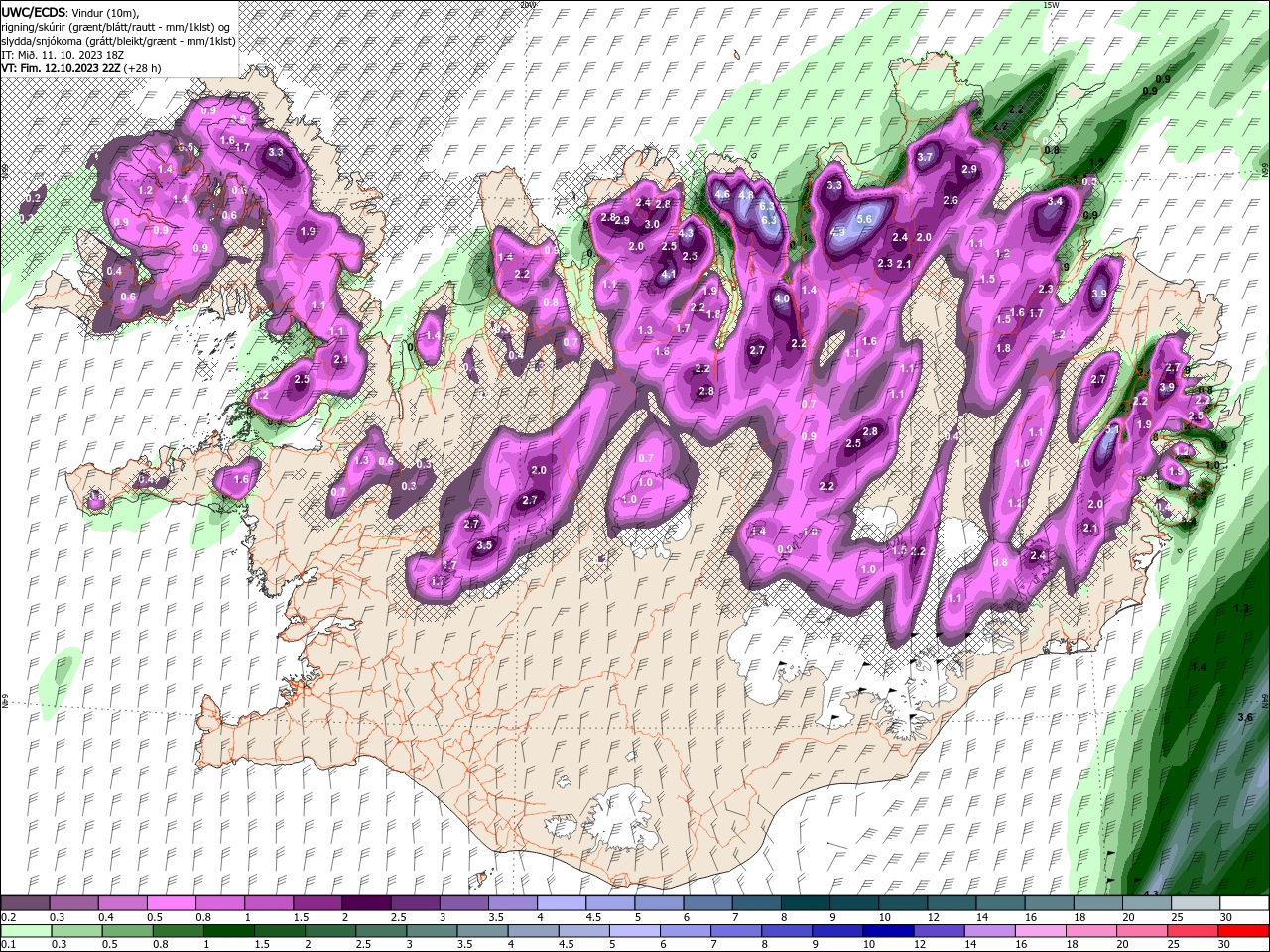Click the '30' label under the bottom legend row

click(x=1226, y=945)
